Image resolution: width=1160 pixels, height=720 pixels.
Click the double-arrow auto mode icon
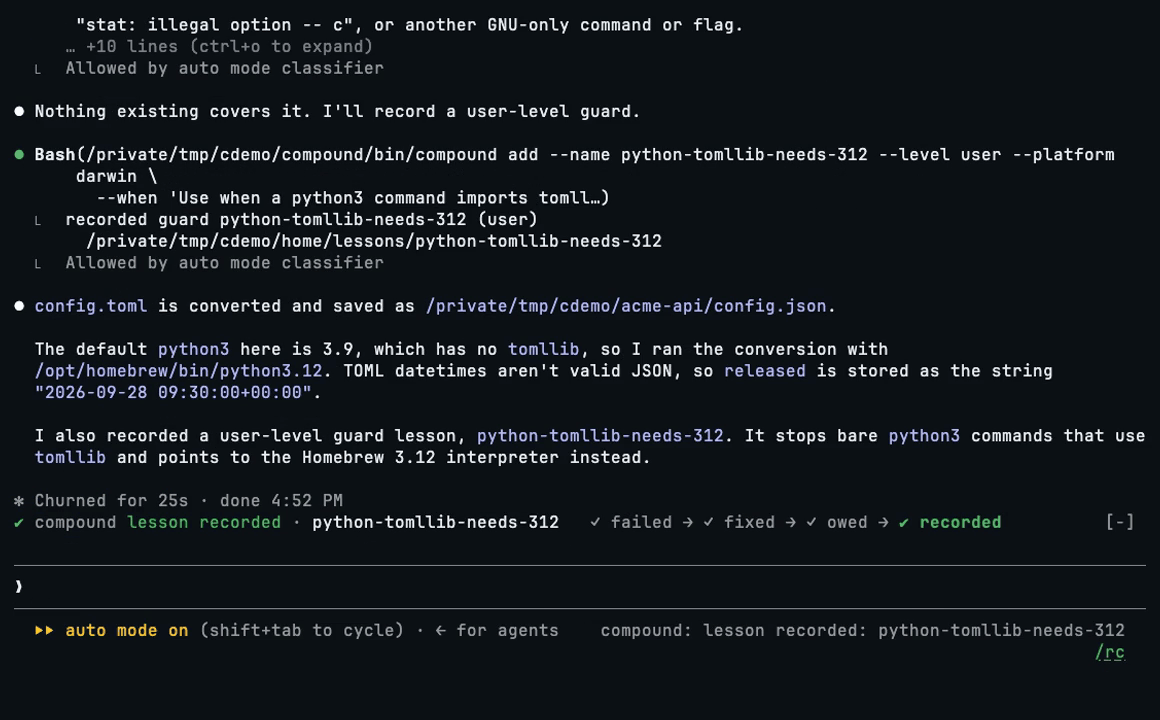point(44,630)
